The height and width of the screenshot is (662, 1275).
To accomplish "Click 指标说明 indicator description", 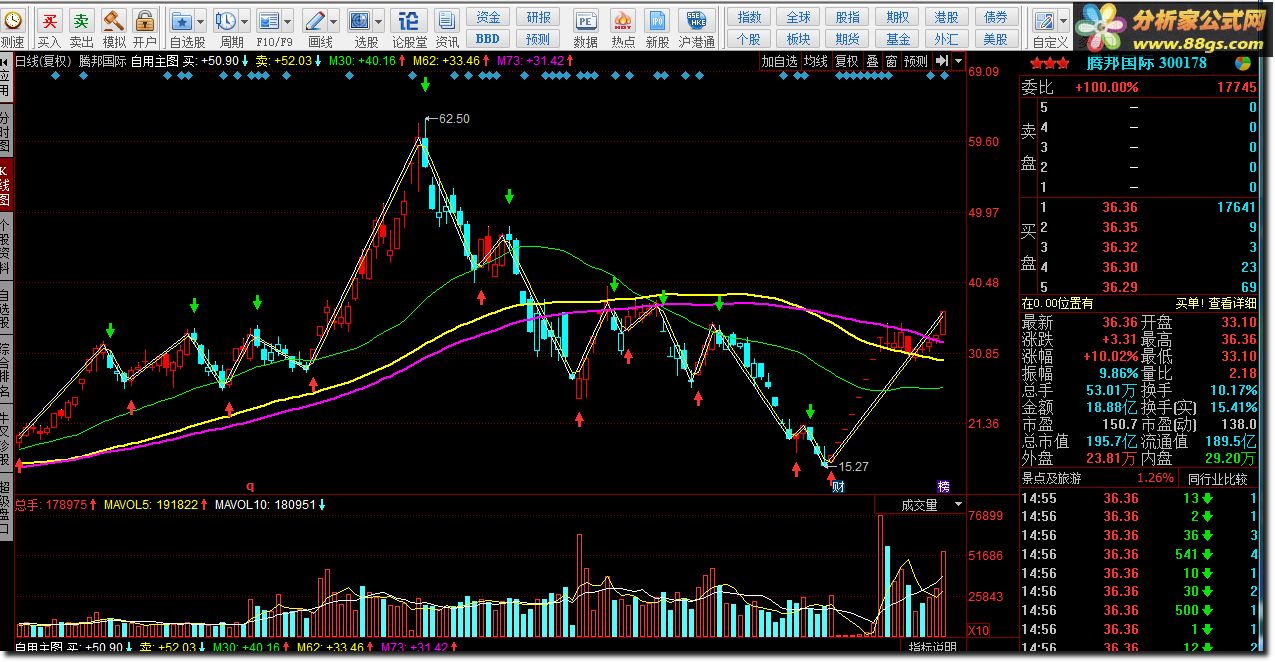I will [933, 648].
